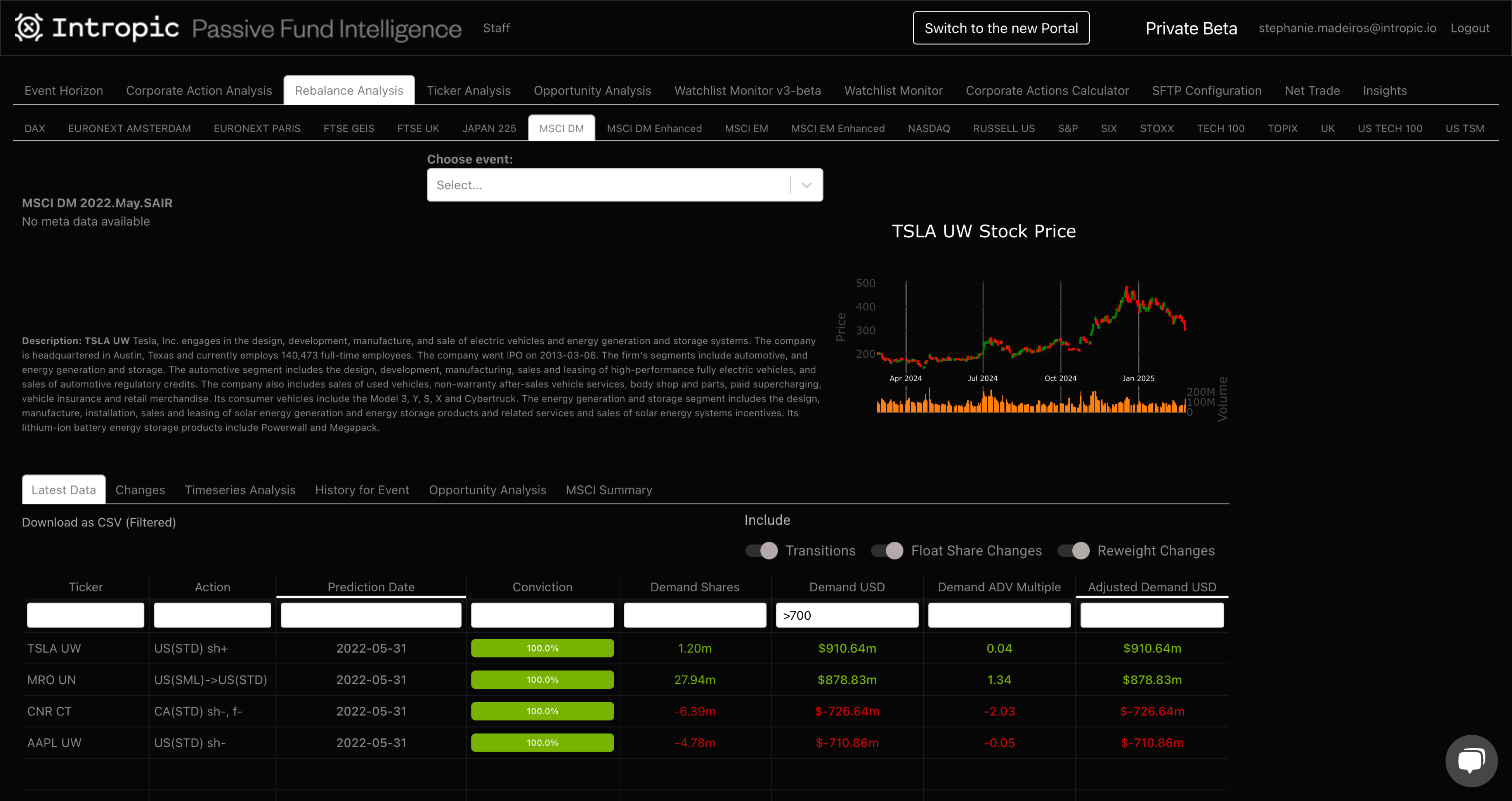Screen dimensions: 1512x801
Task: Disable Float Share Changes toggle
Action: (887, 550)
